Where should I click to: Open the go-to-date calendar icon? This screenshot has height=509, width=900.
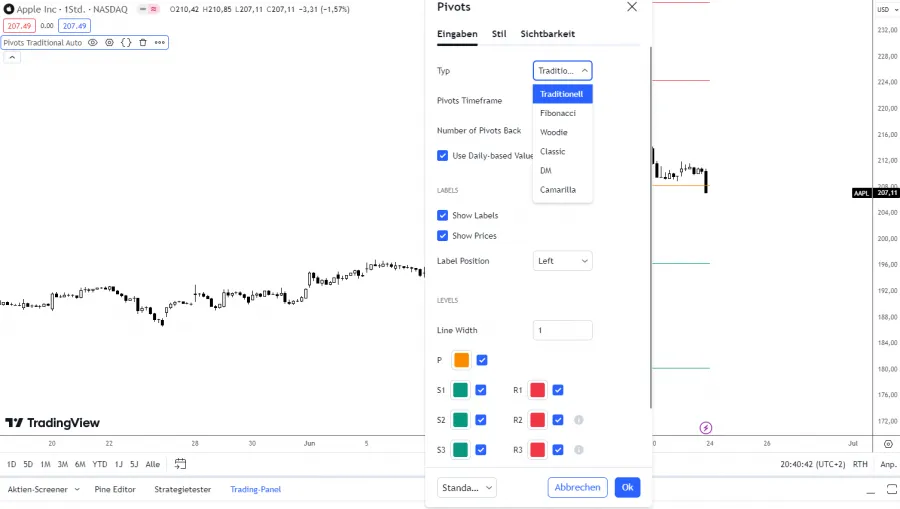point(181,464)
